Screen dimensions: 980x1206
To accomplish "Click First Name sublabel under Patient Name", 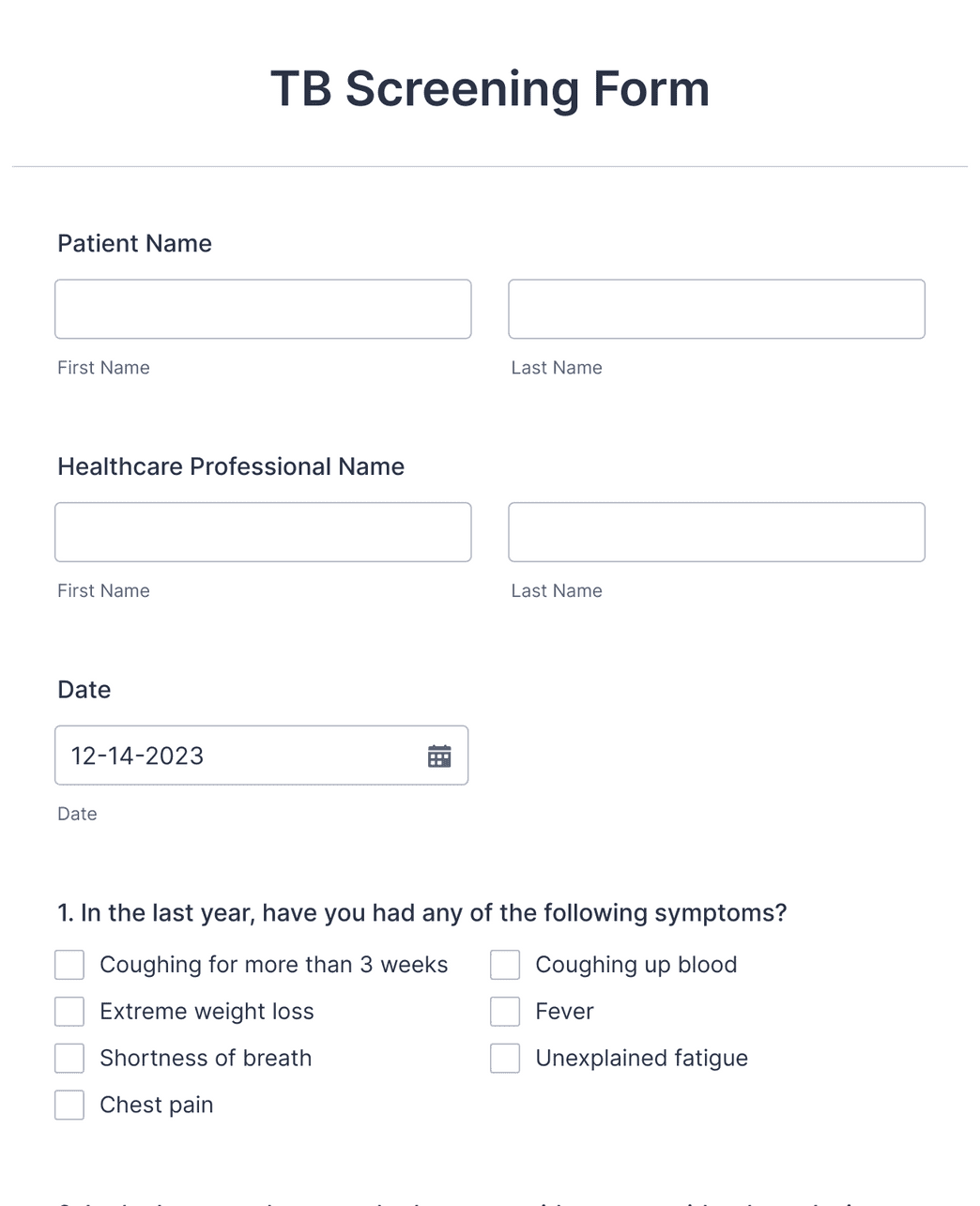I will (103, 368).
